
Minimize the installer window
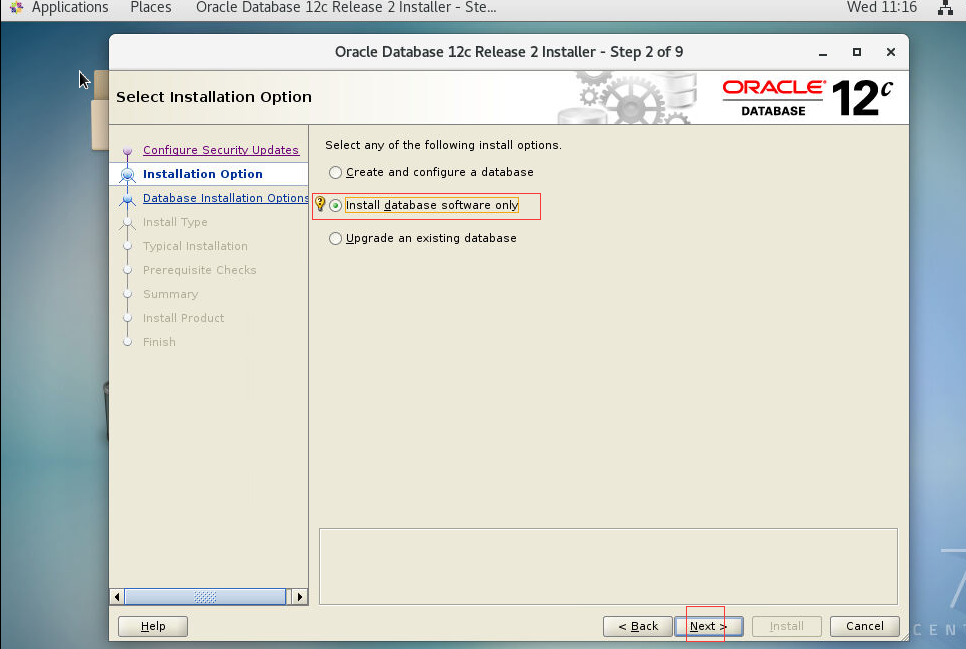pos(822,52)
